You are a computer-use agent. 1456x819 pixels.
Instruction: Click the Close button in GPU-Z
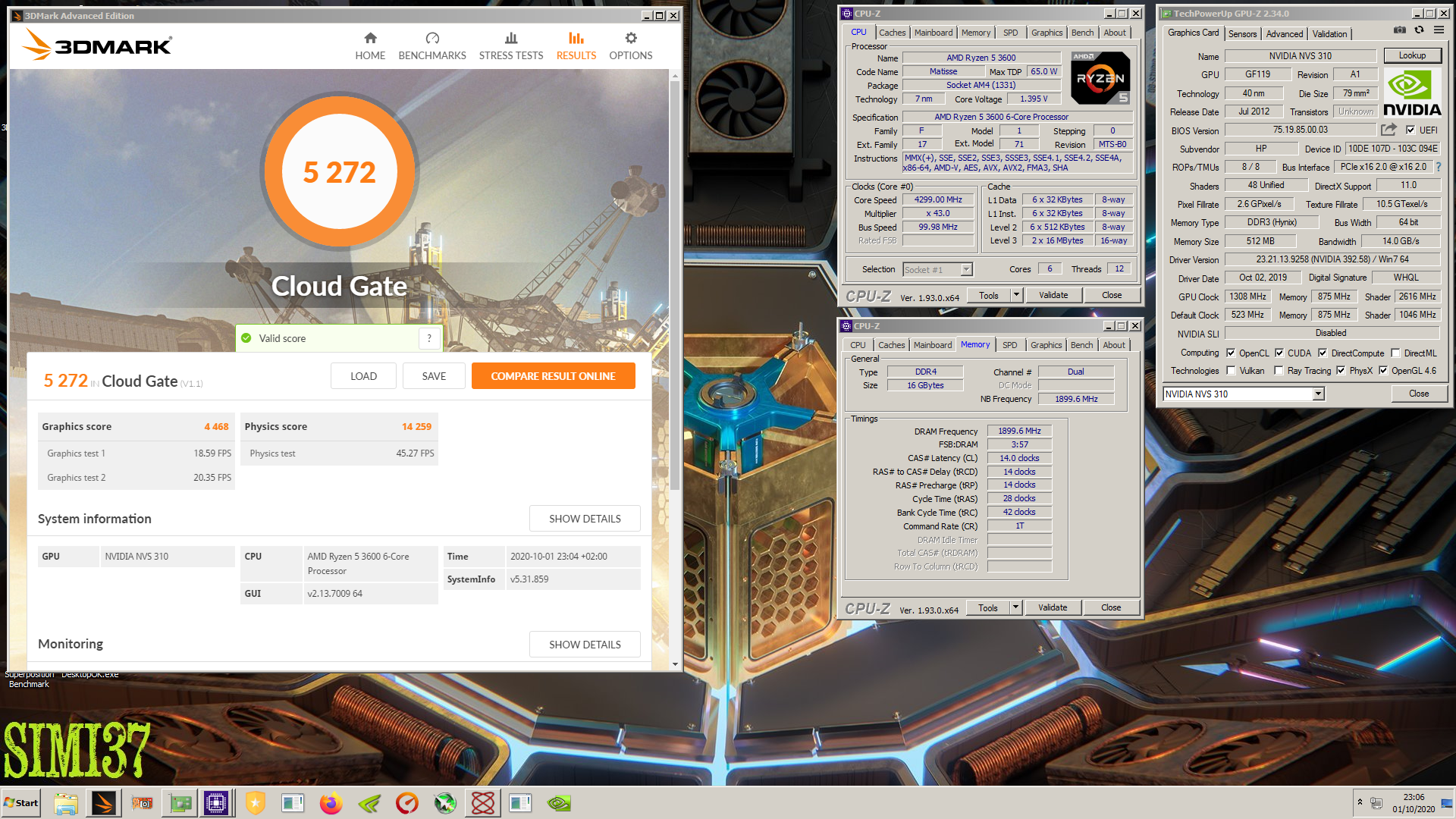[1418, 394]
